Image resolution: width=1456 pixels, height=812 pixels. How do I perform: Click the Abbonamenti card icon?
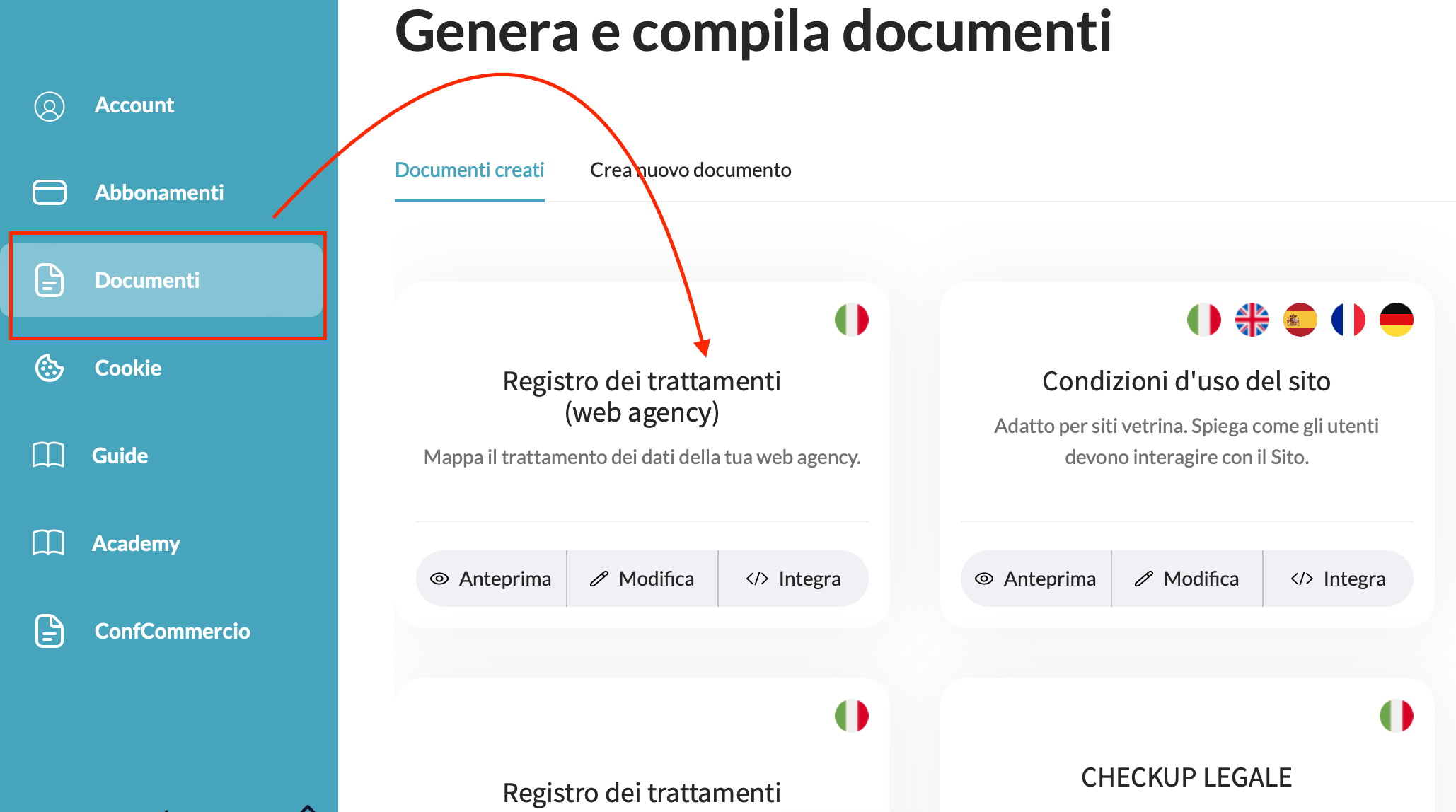[x=50, y=192]
